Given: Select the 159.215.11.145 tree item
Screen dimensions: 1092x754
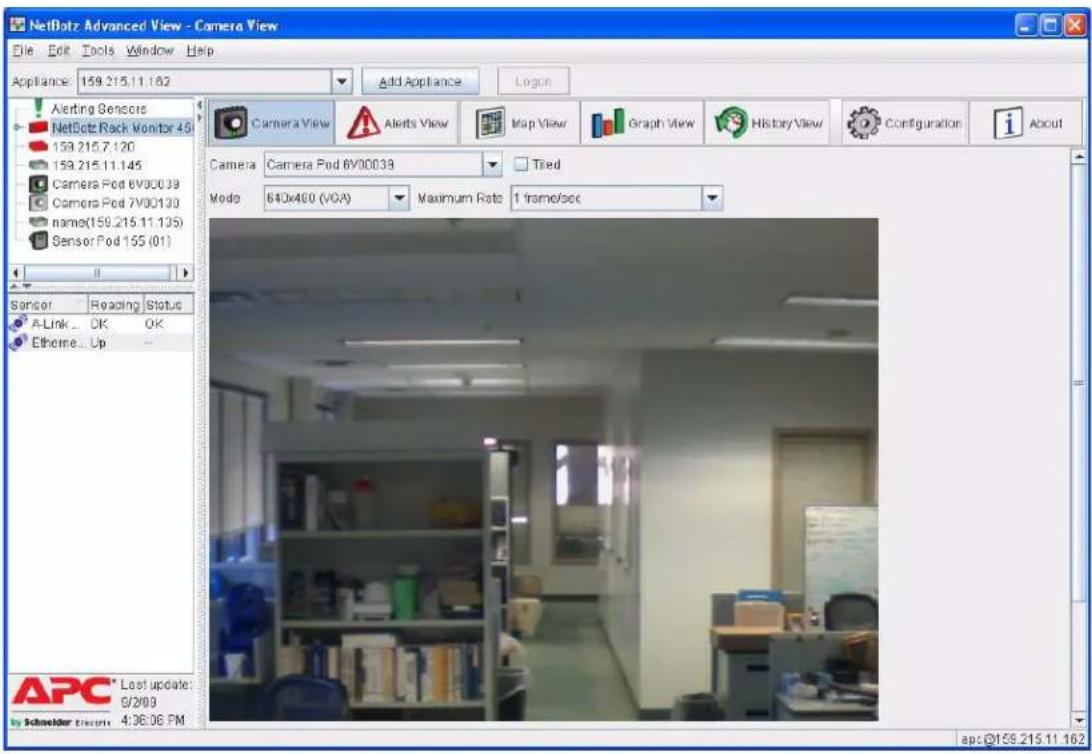Looking at the screenshot, I should (x=96, y=166).
